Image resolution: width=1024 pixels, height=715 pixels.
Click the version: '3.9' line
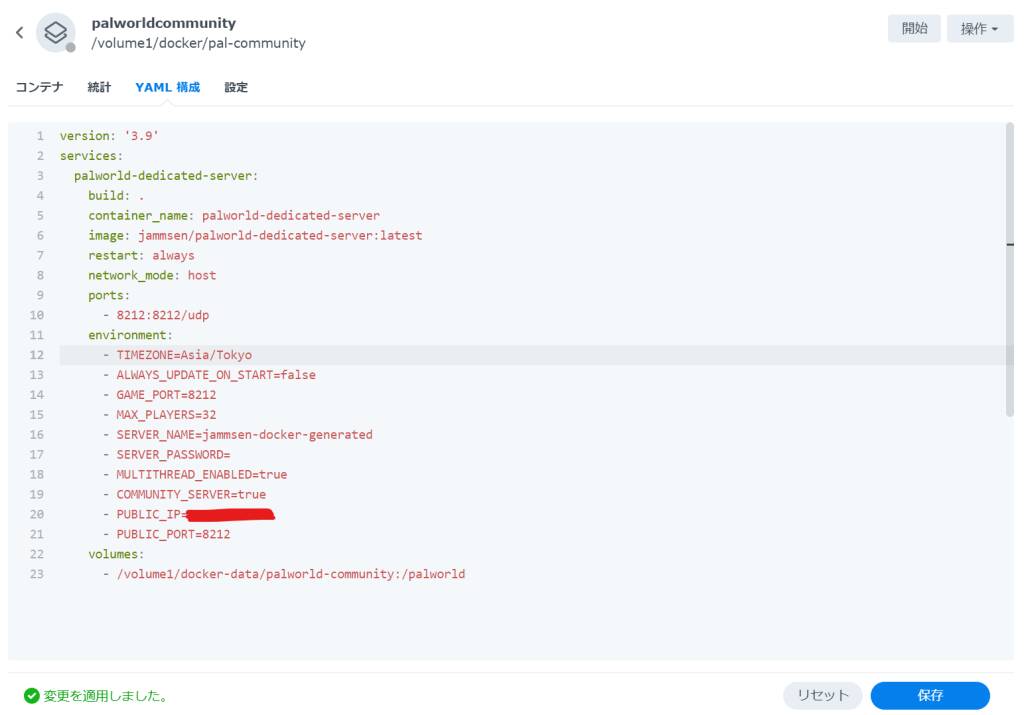coord(109,136)
